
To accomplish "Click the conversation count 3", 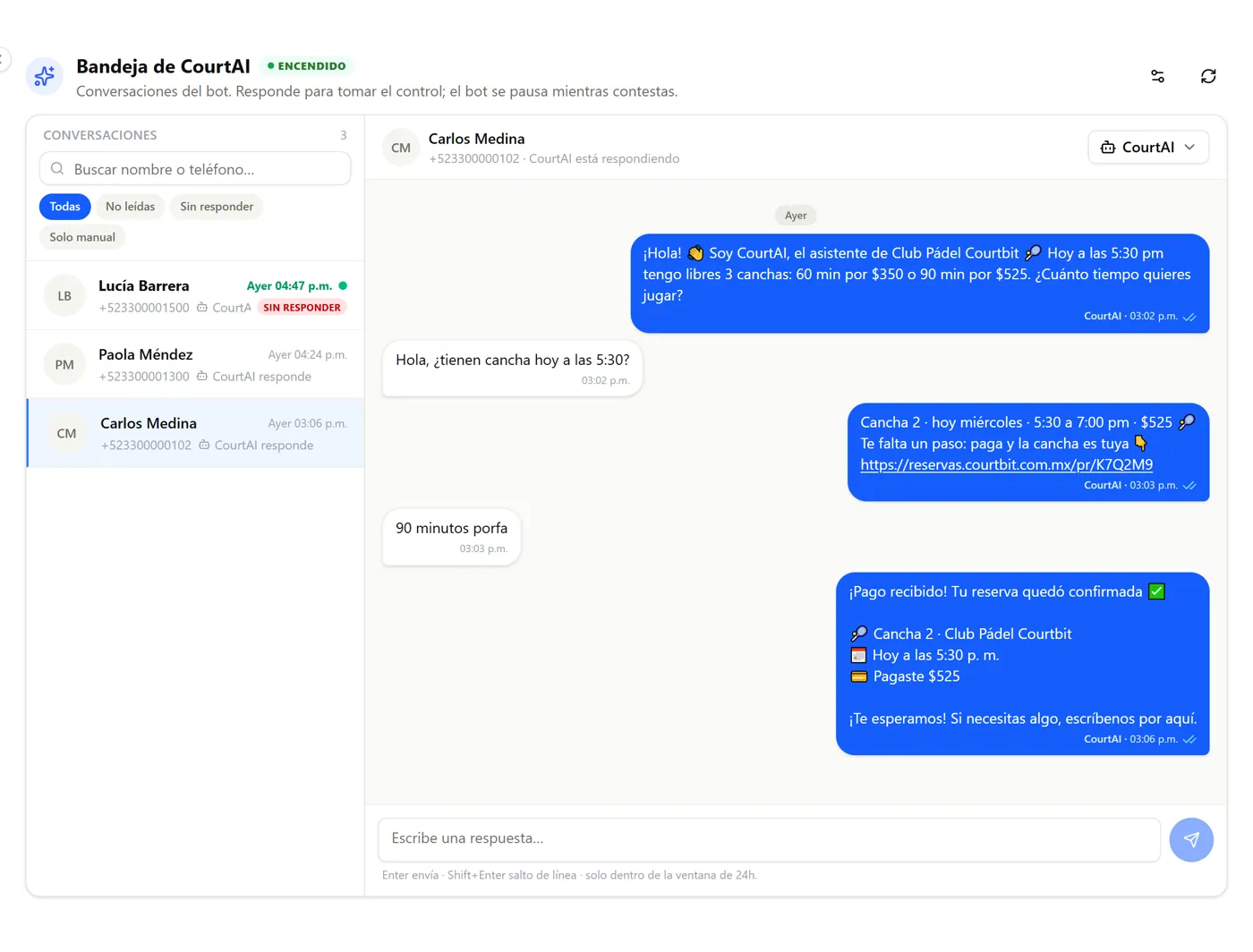I will (343, 135).
